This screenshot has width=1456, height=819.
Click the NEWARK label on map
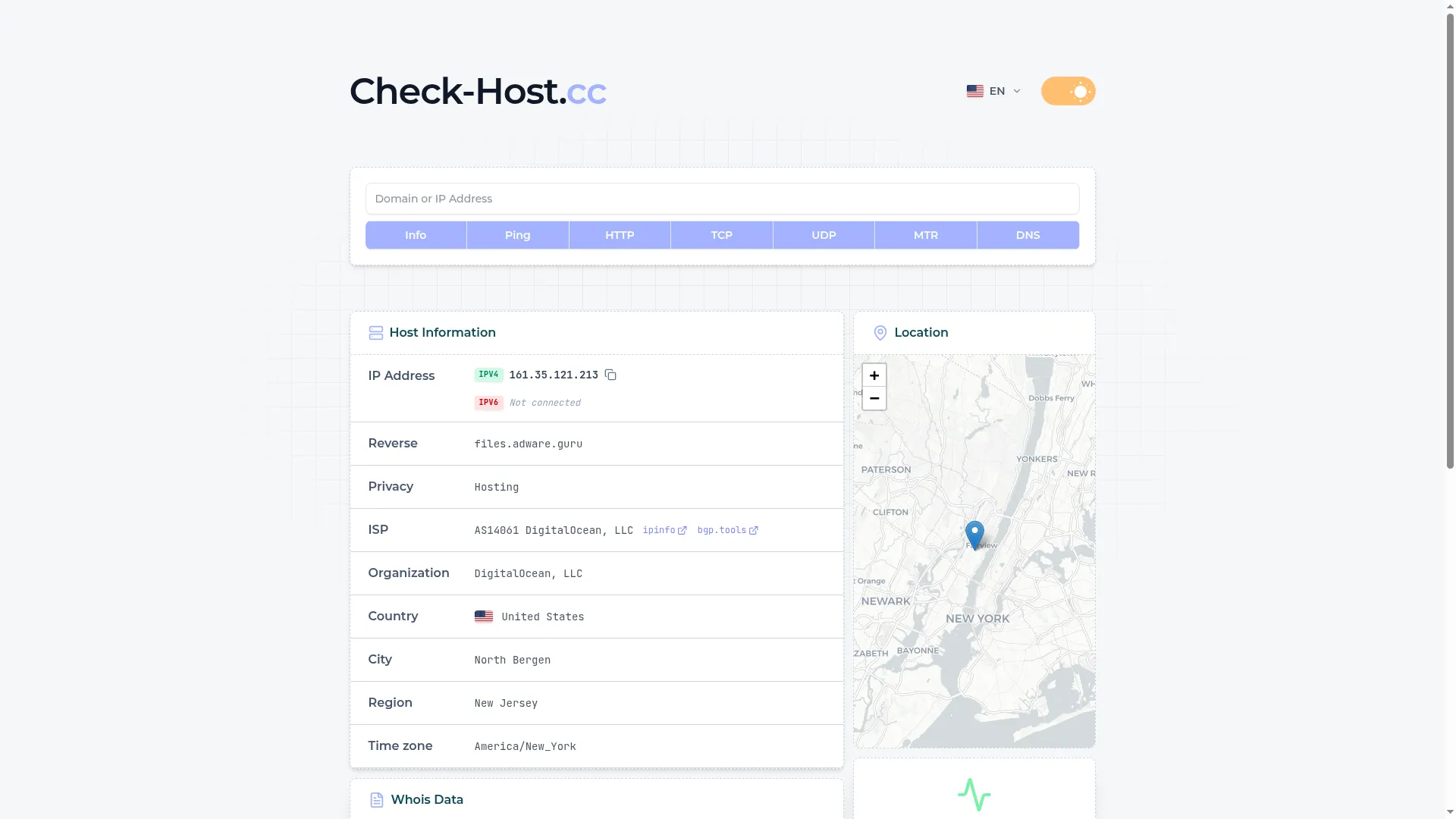886,601
